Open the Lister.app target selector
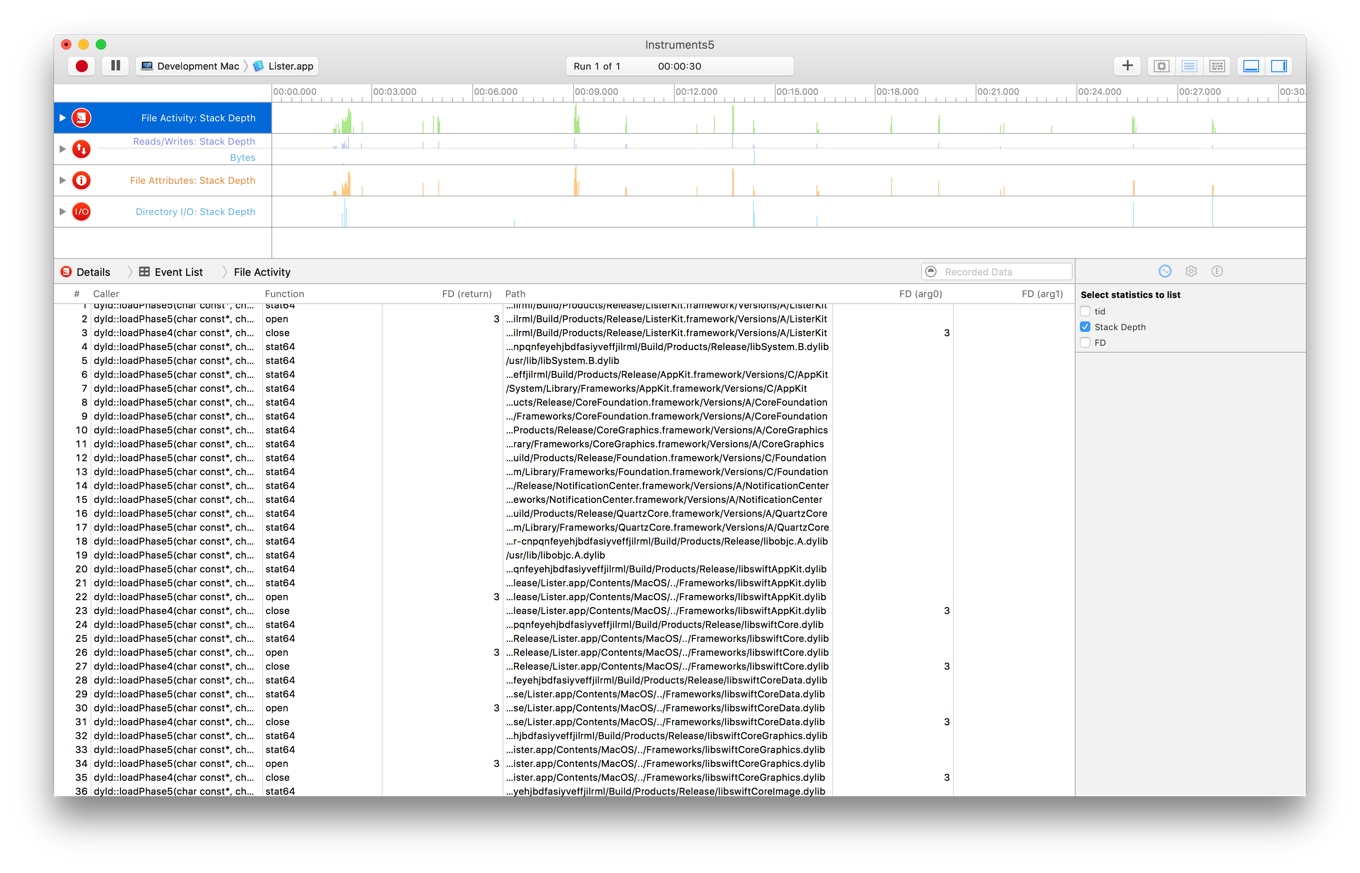 pos(285,65)
